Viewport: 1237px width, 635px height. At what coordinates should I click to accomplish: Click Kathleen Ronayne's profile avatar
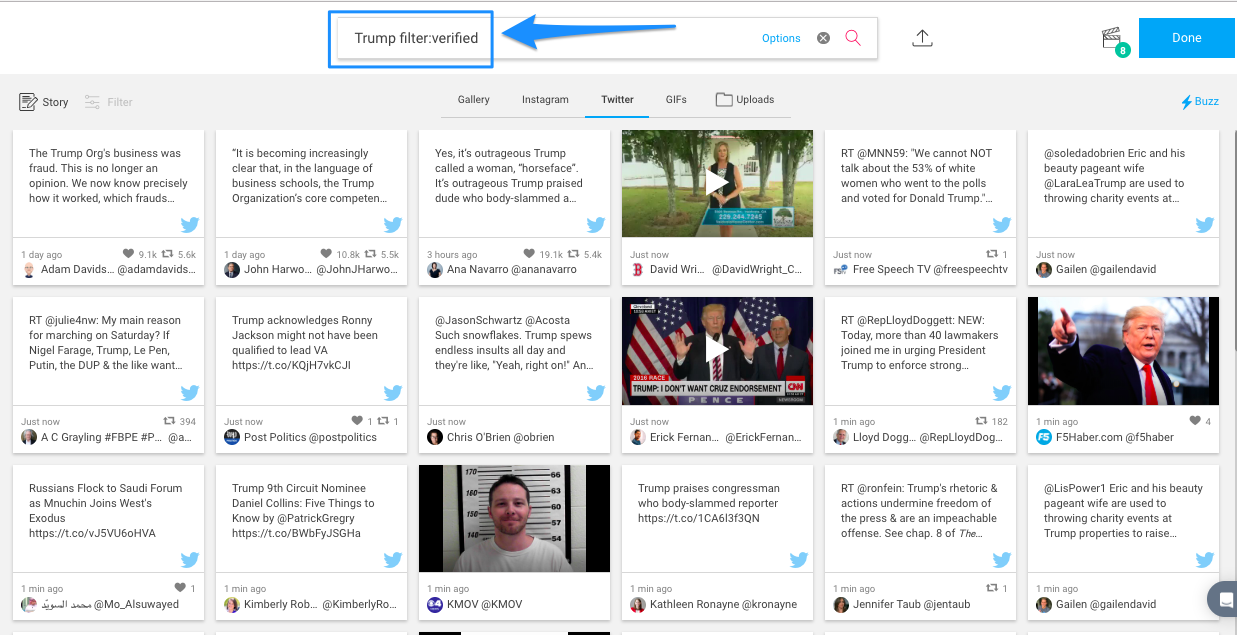[638, 604]
